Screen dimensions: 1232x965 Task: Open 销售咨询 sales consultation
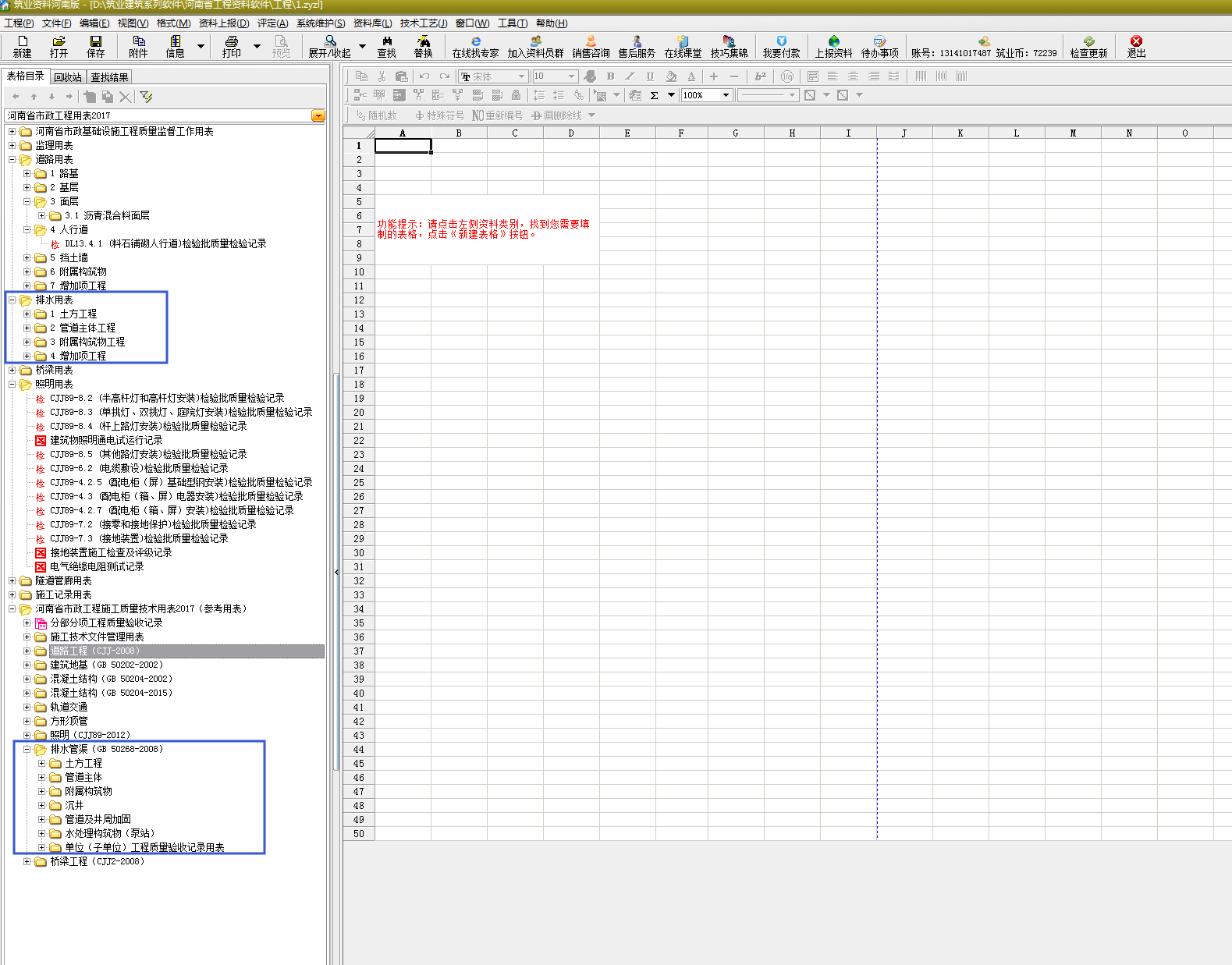click(591, 46)
